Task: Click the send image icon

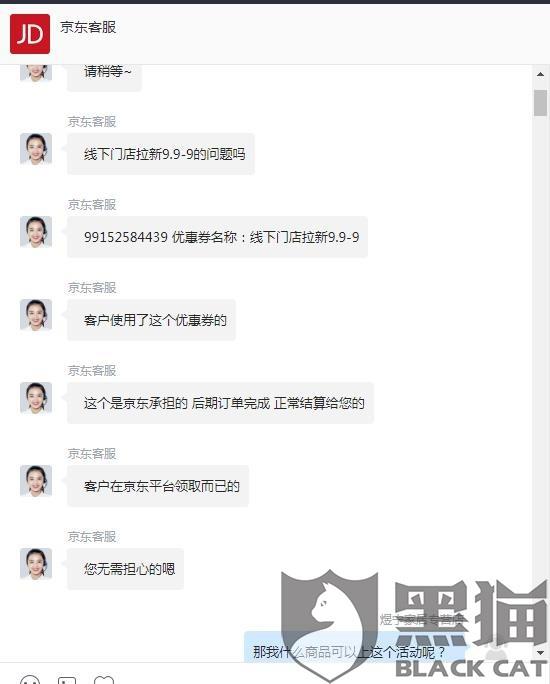Action: [67, 680]
